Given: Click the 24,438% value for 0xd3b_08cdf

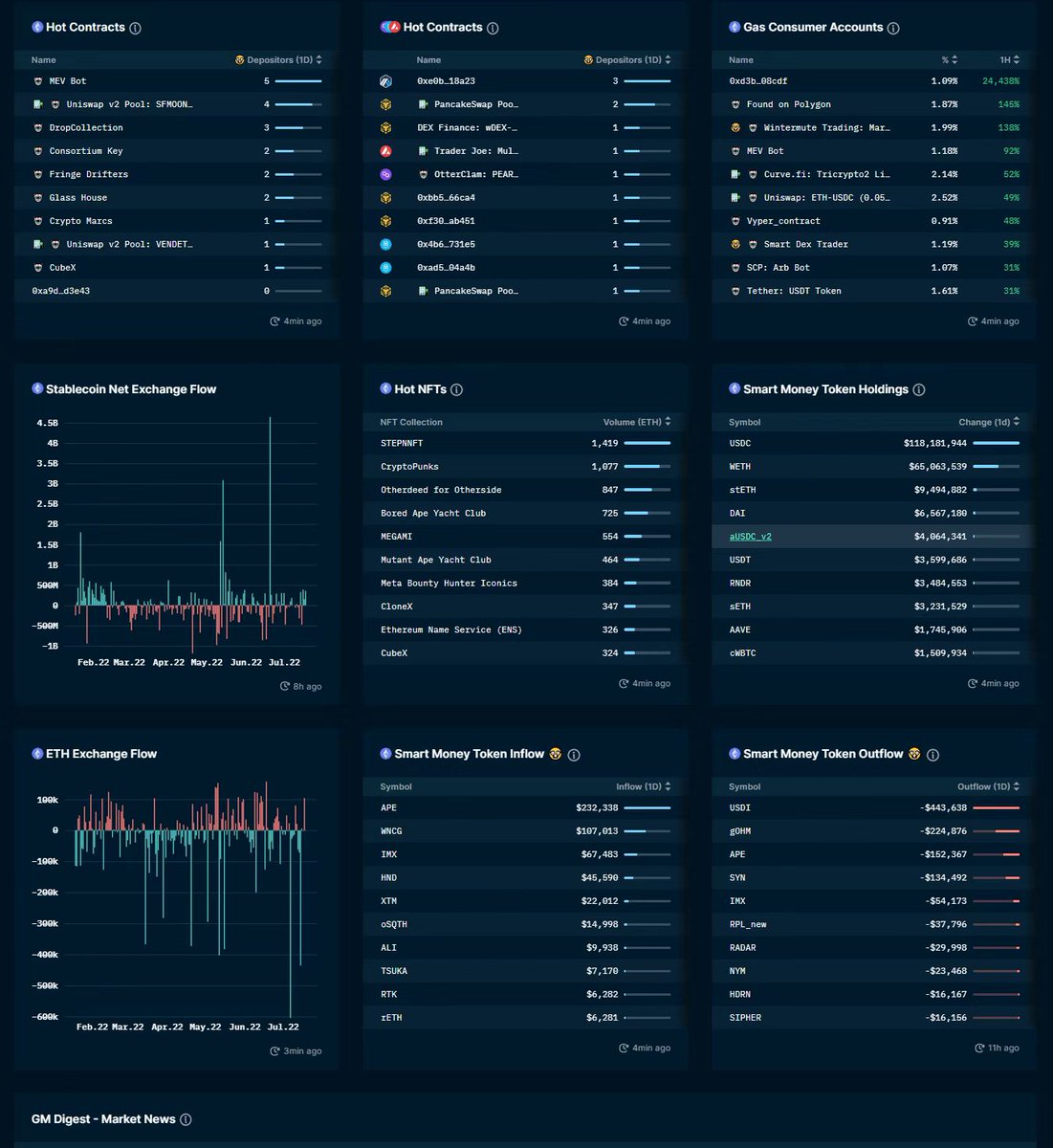Looking at the screenshot, I should tap(1000, 81).
